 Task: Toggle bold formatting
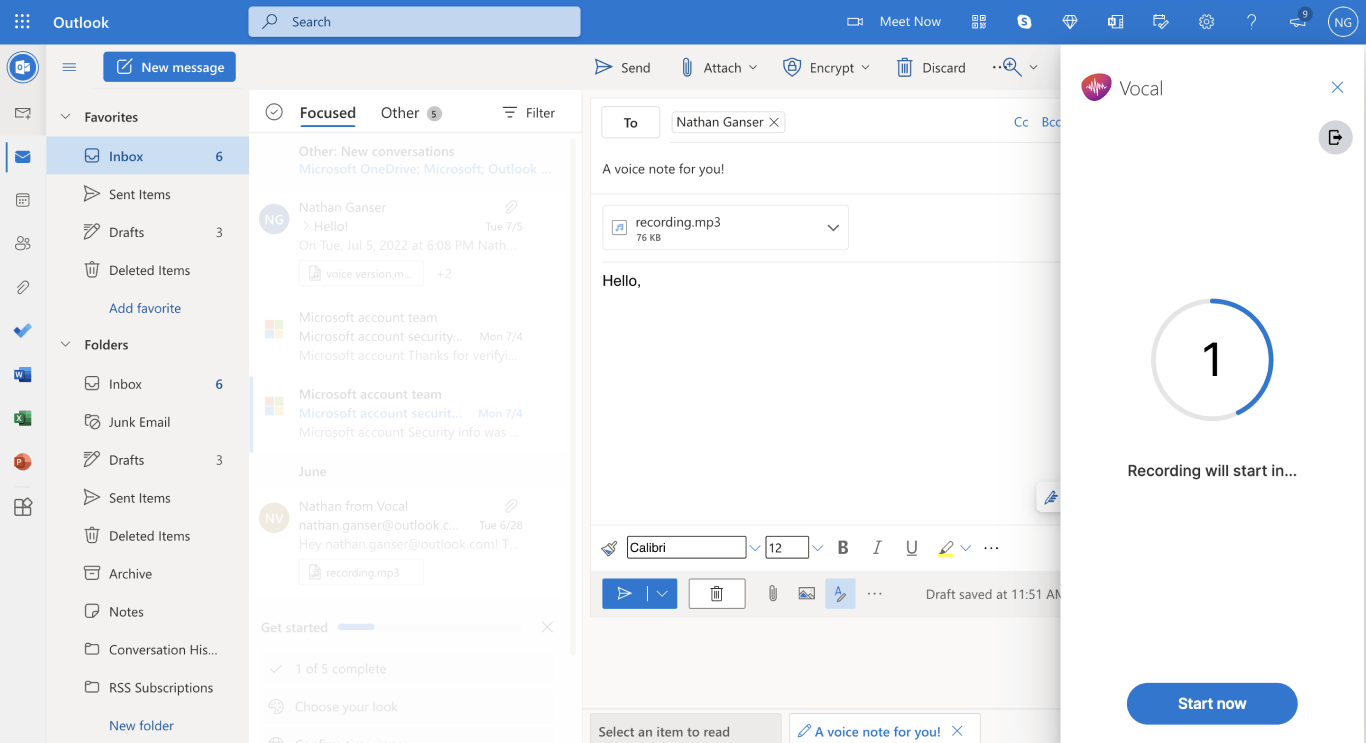[x=842, y=547]
